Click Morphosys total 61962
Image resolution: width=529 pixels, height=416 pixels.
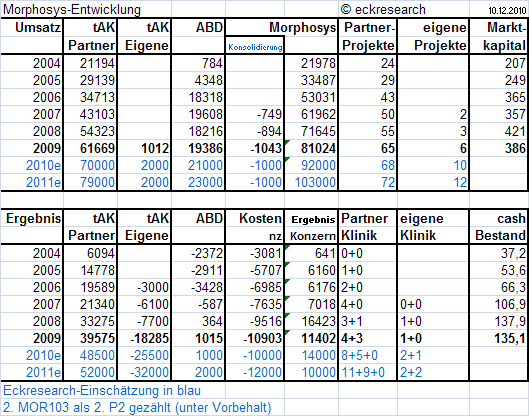318,114
